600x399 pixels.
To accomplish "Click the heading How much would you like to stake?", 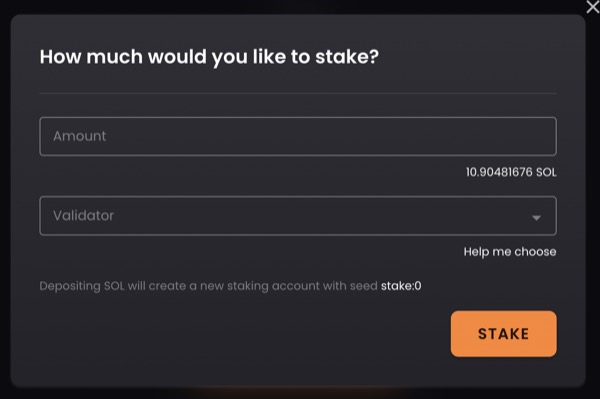I will click(x=209, y=57).
